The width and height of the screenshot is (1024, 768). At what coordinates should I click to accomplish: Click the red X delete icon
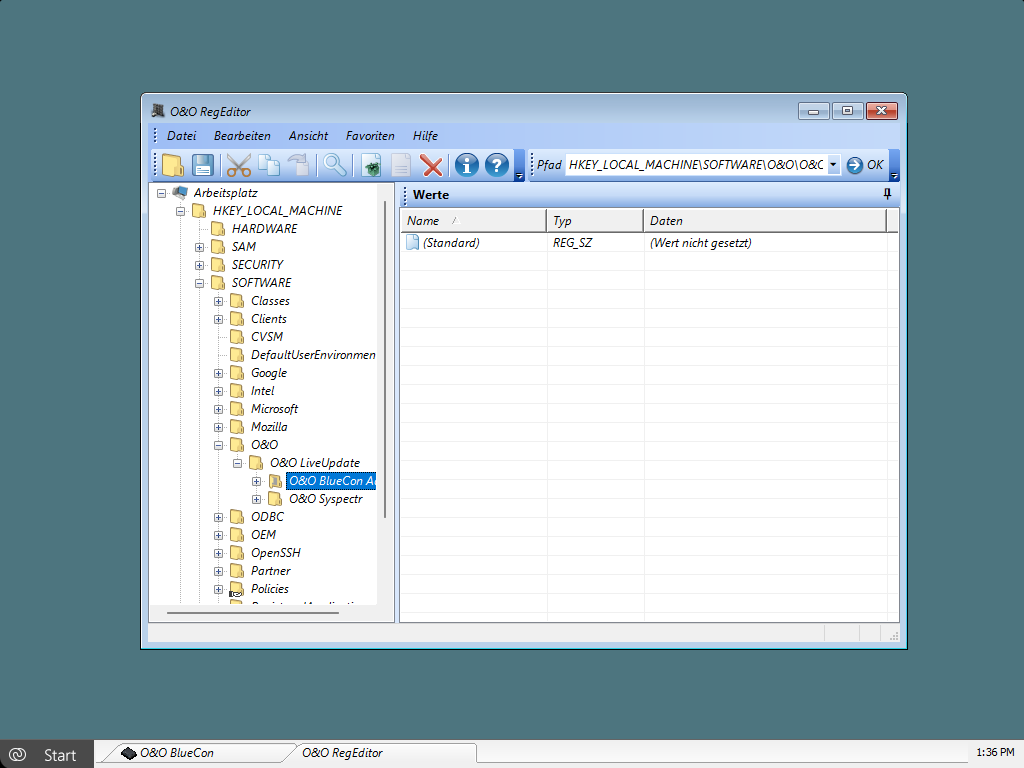(x=431, y=166)
